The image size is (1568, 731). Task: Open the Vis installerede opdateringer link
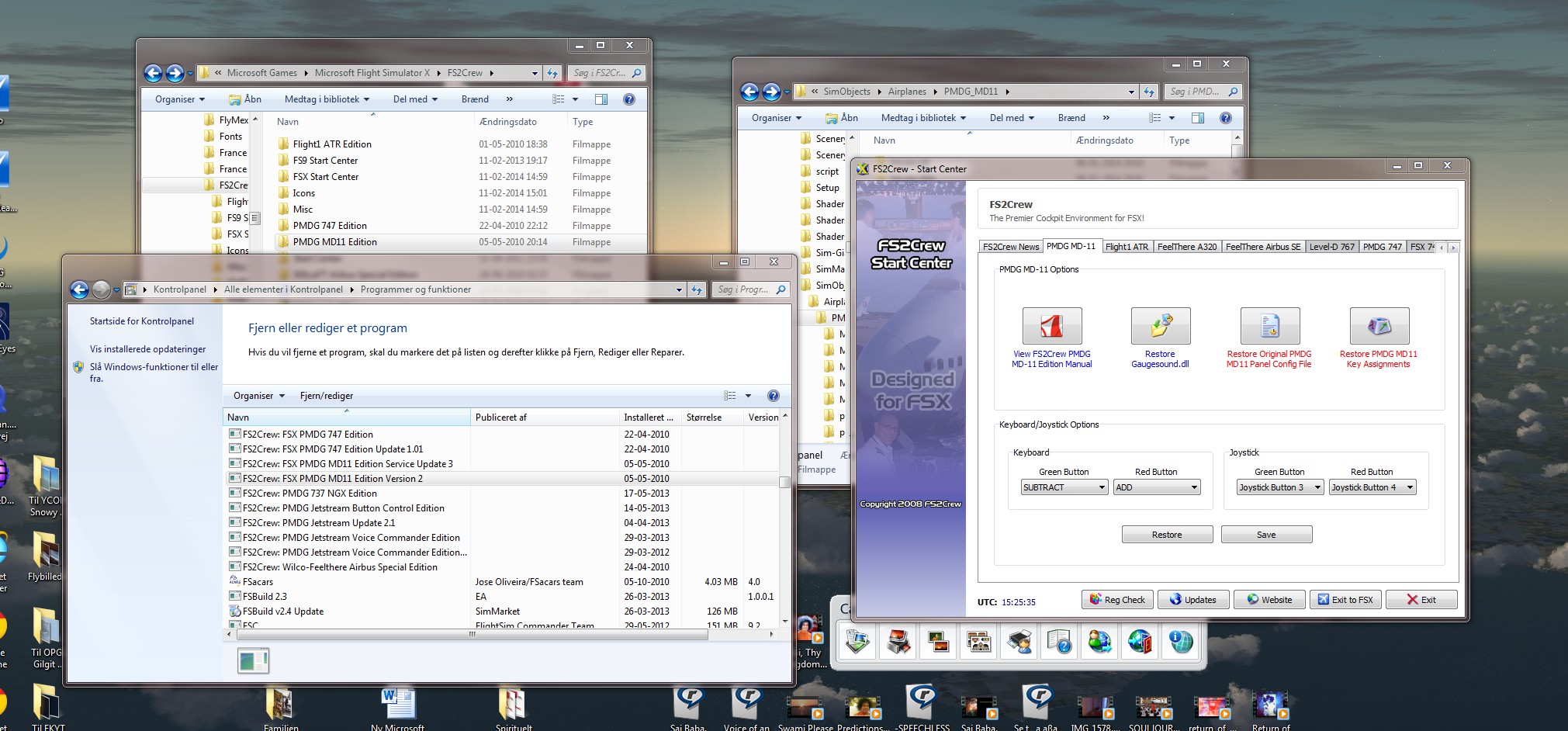click(148, 349)
